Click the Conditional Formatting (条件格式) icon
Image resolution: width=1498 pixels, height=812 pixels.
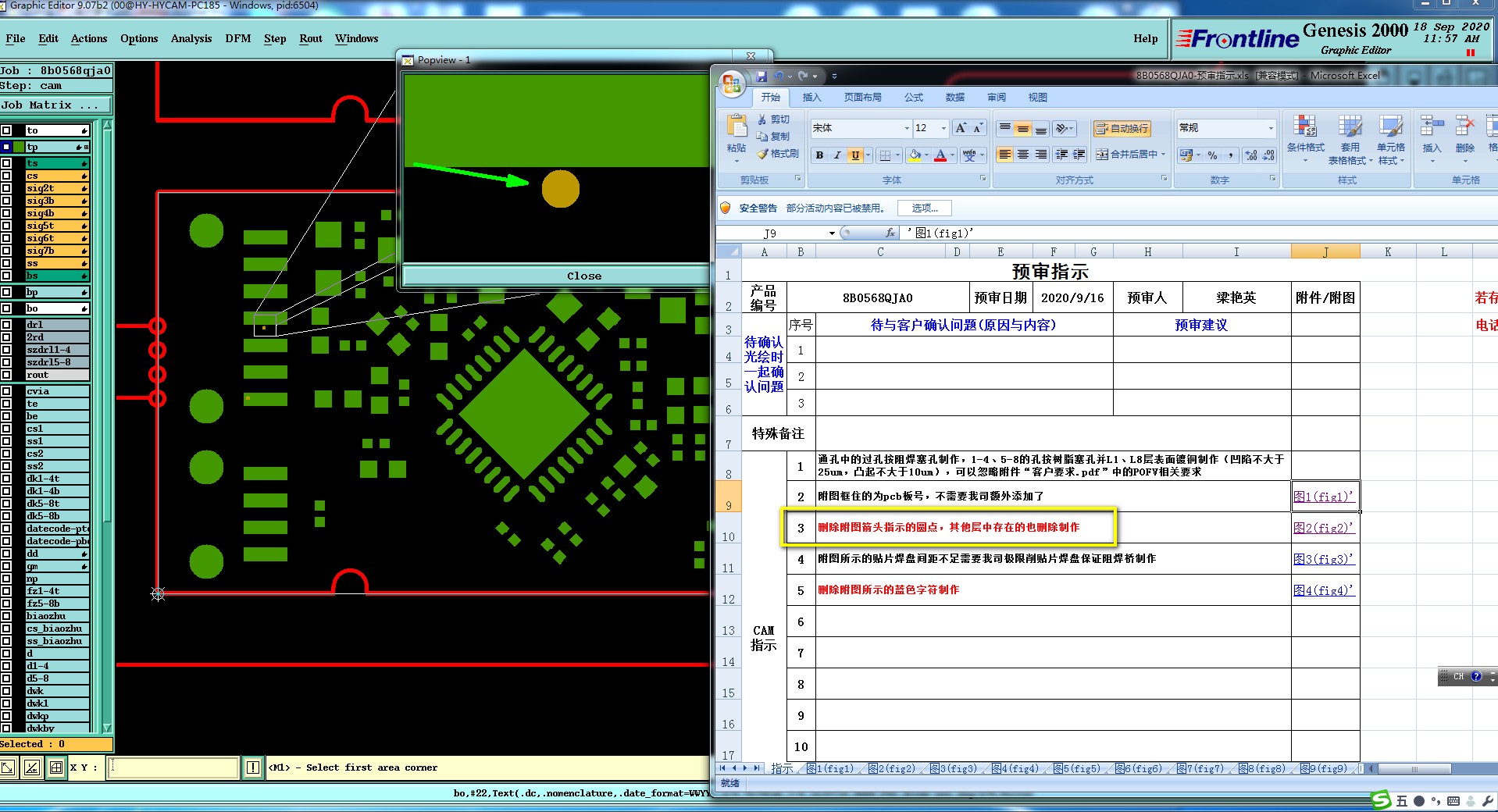pos(1305,126)
